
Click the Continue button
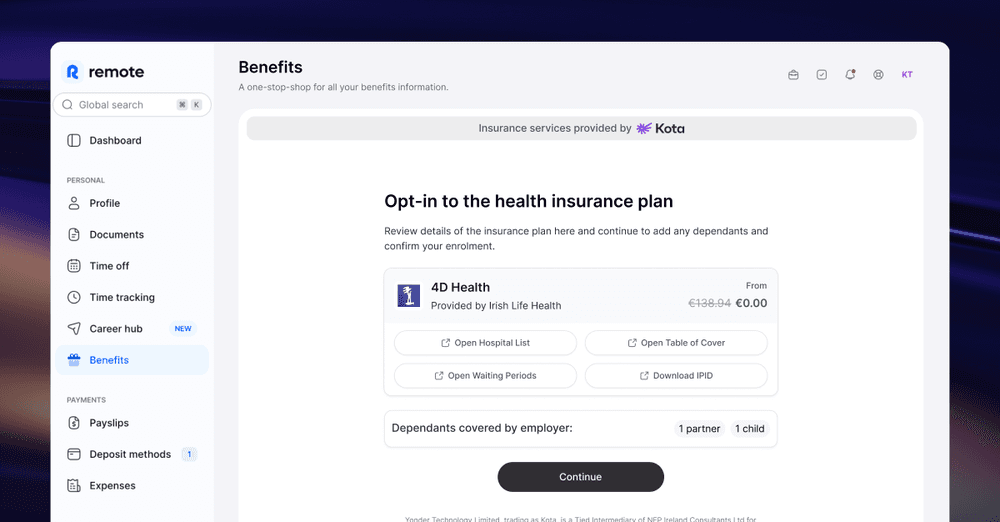pyautogui.click(x=580, y=477)
